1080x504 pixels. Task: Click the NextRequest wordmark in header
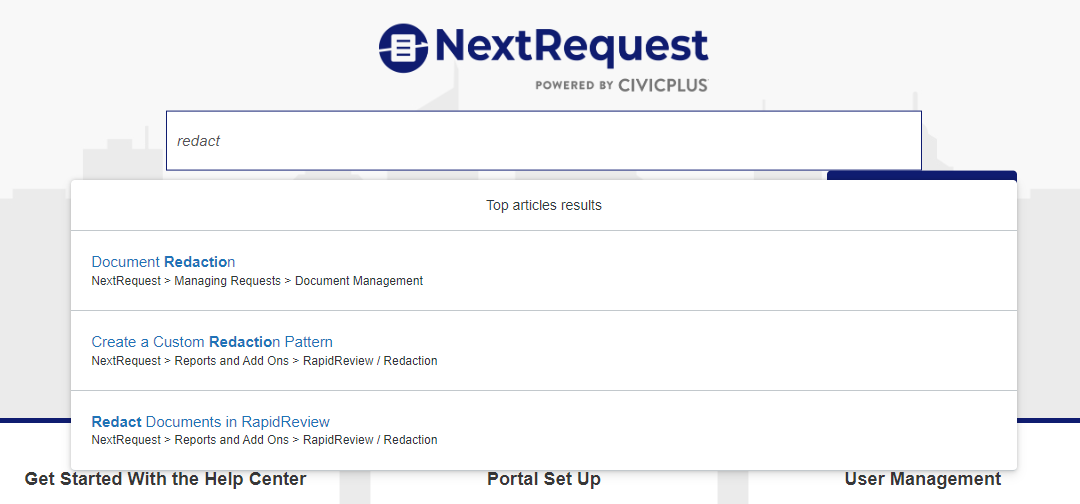click(572, 46)
